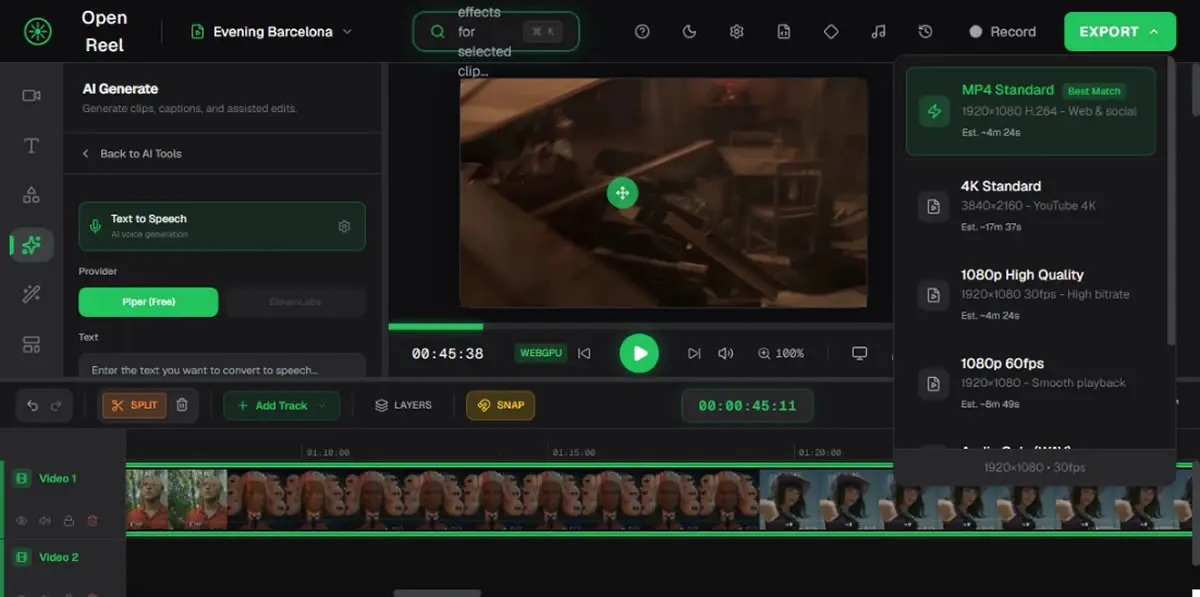Screen dimensions: 1200x597
Task: Open the Add Track dropdown
Action: pos(282,405)
